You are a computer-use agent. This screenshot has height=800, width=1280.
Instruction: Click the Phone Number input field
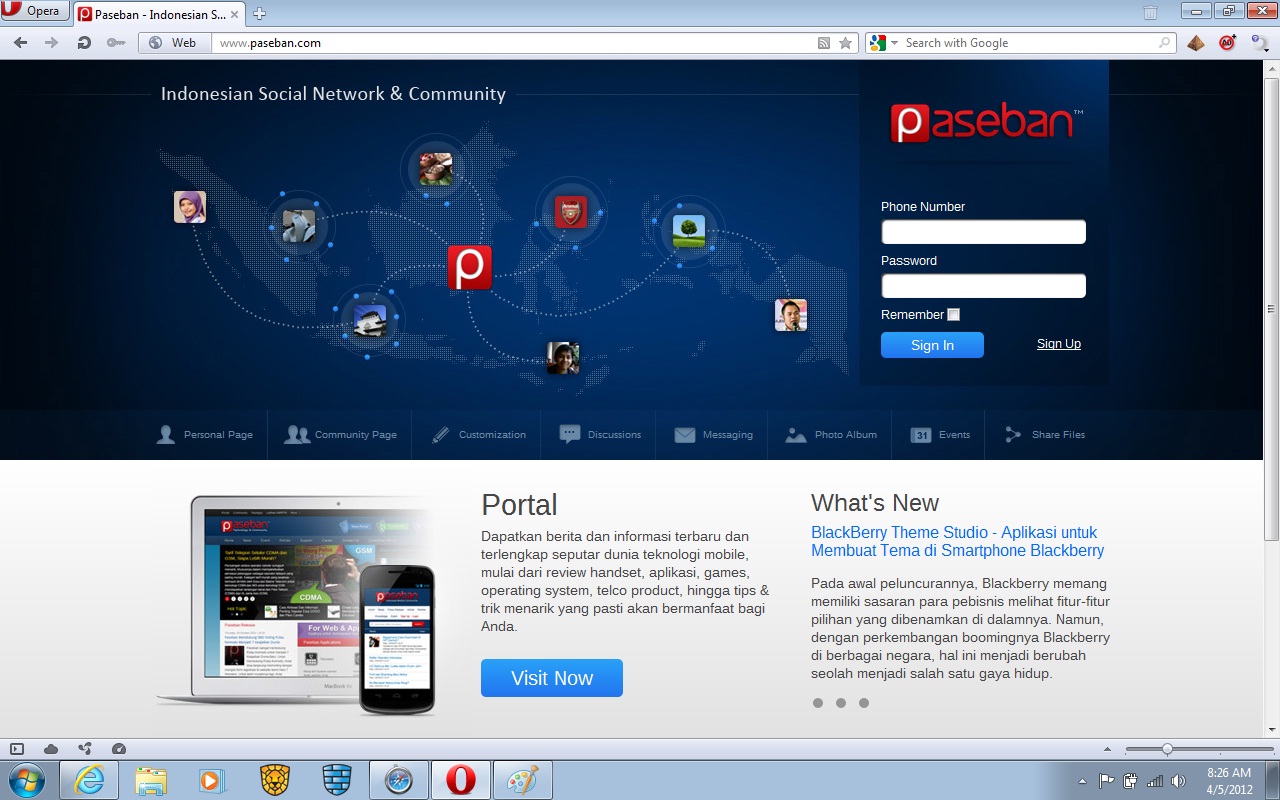(x=983, y=232)
